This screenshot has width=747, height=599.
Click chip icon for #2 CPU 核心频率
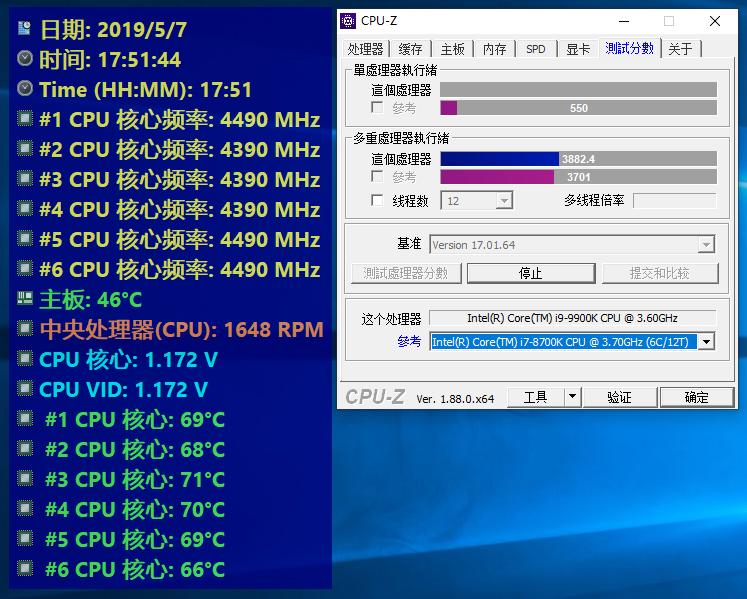(25, 148)
